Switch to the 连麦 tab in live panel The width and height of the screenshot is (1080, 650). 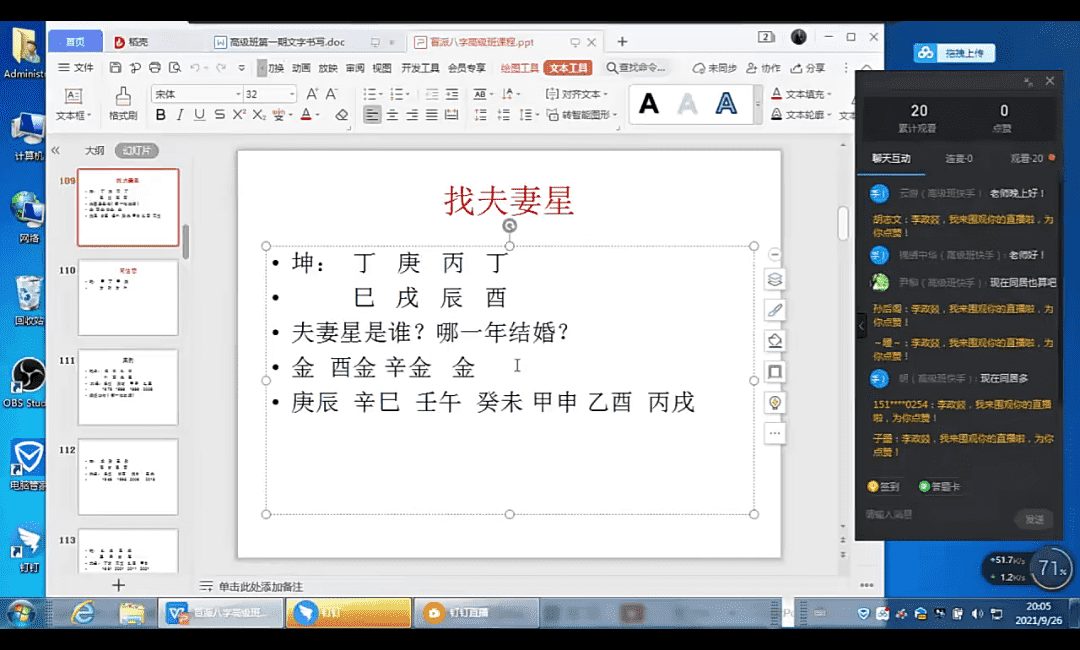pyautogui.click(x=959, y=158)
